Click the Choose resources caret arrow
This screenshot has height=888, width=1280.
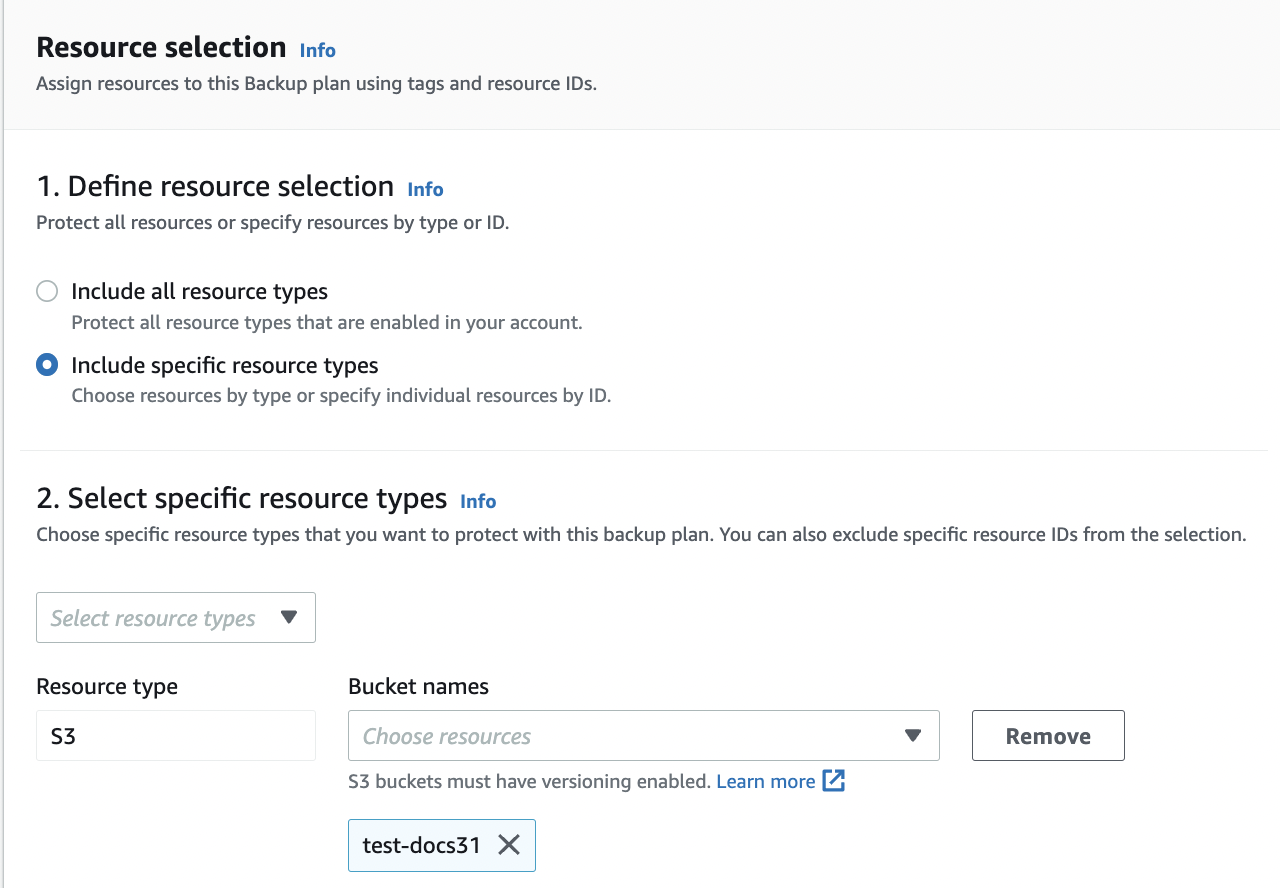click(x=912, y=736)
